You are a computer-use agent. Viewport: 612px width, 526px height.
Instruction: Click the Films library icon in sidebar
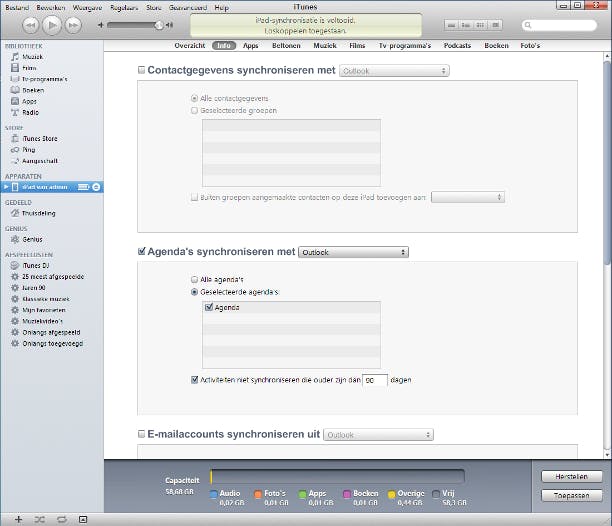[15, 68]
